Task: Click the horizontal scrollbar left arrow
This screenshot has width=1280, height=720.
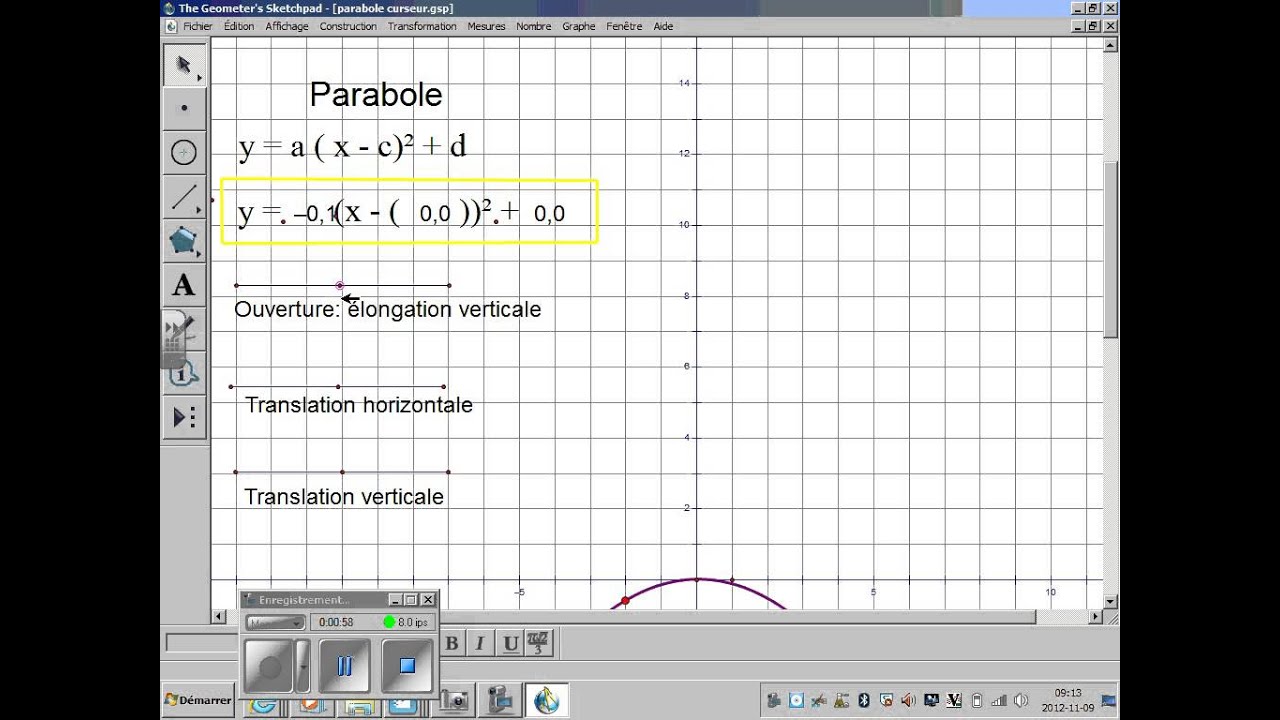Action: coord(219,617)
